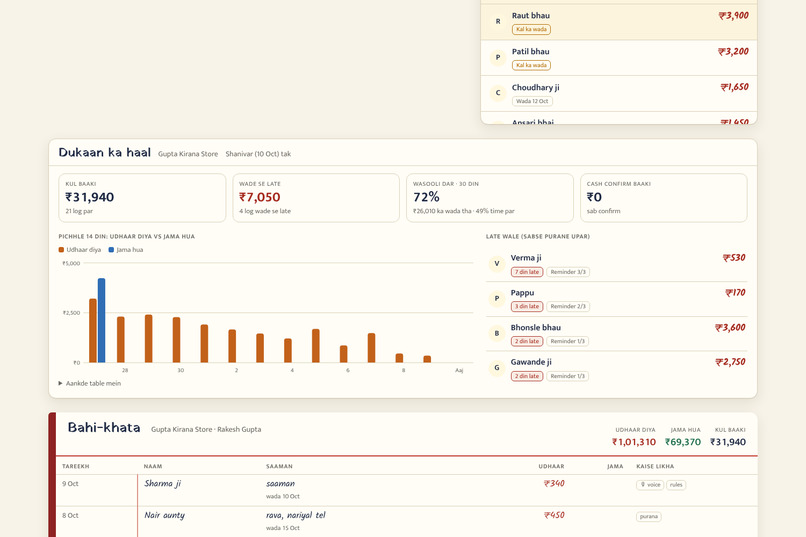This screenshot has height=537, width=806.
Task: Click the Wada 12 Oct tag
Action: (x=532, y=101)
